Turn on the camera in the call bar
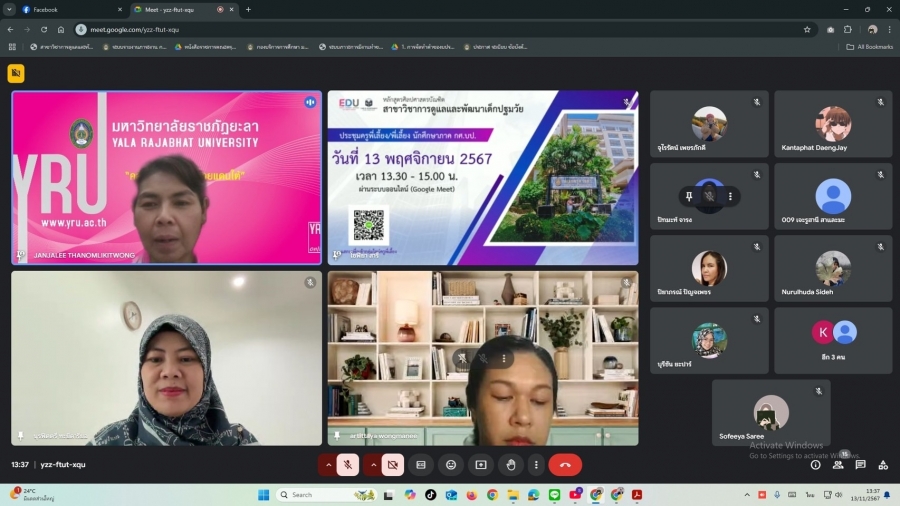The width and height of the screenshot is (900, 506). [x=392, y=465]
